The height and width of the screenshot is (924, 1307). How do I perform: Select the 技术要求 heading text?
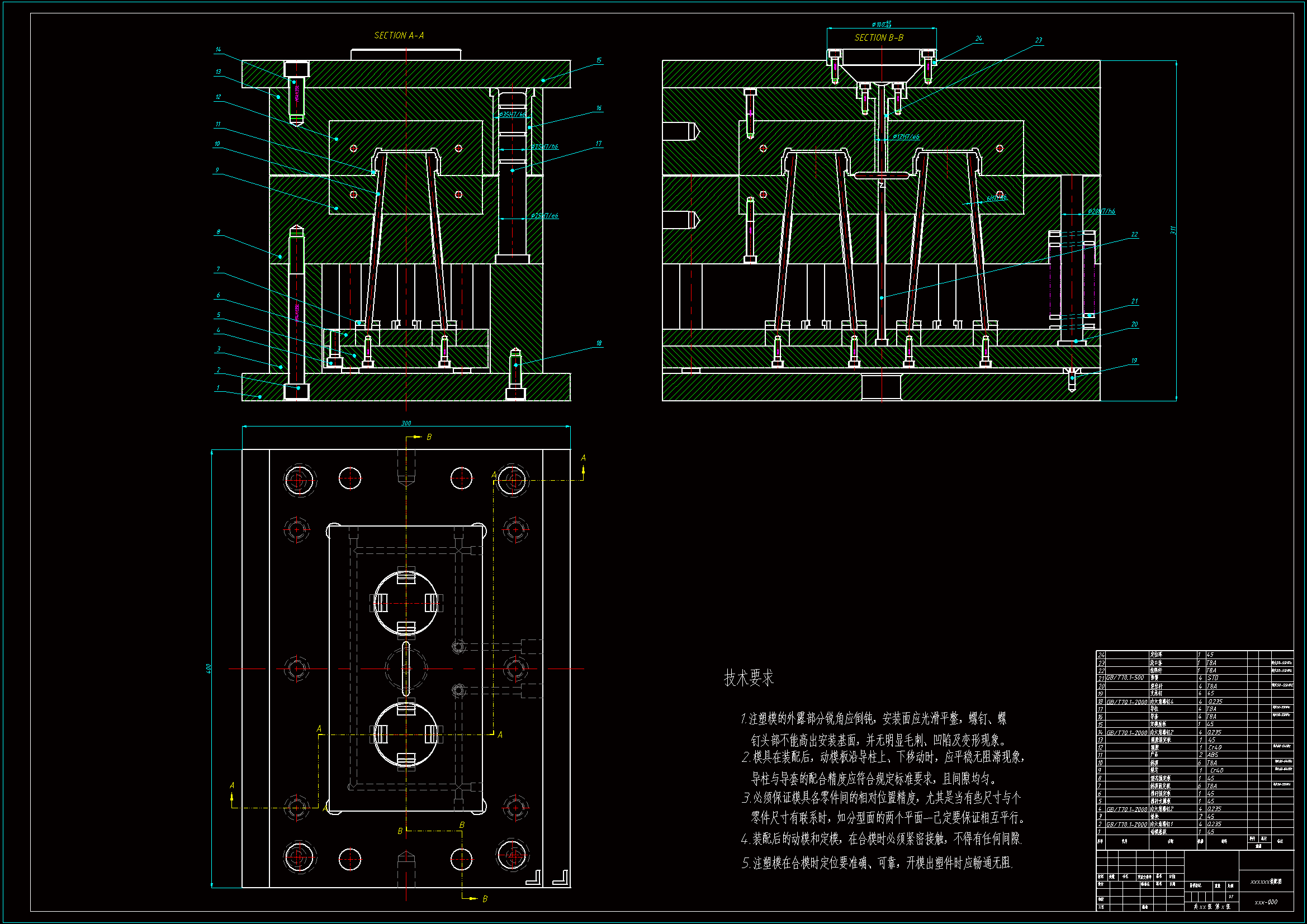click(x=749, y=678)
